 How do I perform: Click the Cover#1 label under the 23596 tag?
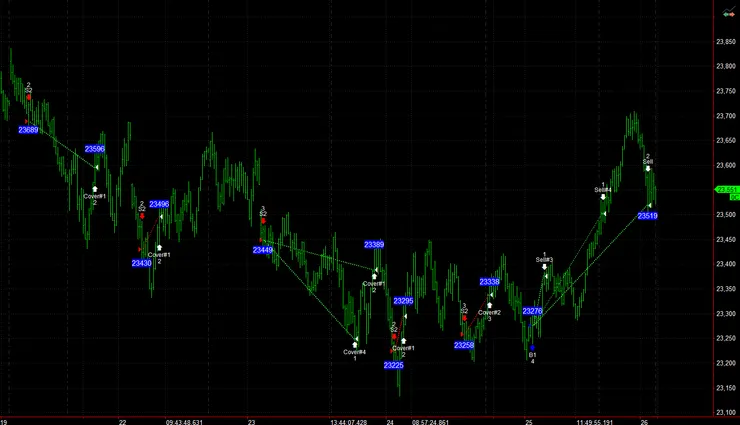95,196
